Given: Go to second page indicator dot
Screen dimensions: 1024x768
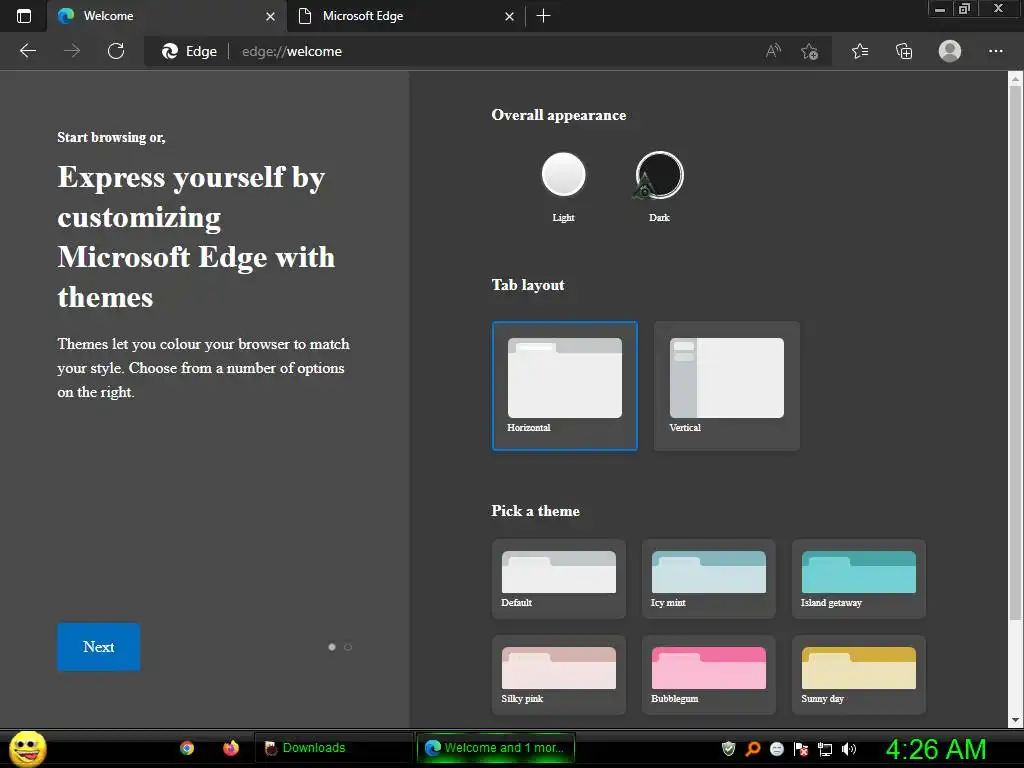Looking at the screenshot, I should pos(348,647).
